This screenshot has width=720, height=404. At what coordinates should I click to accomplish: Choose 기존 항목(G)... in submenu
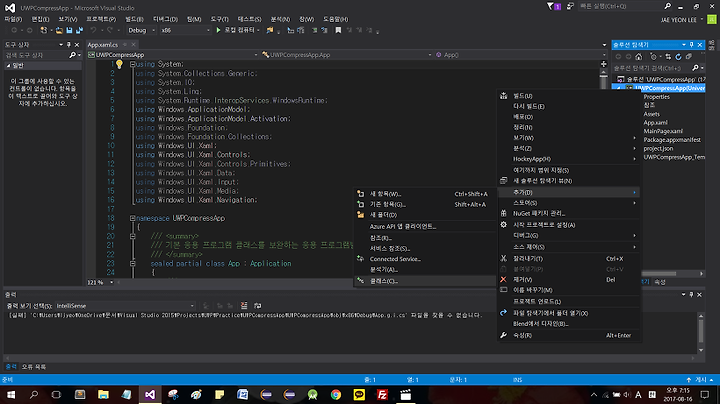(x=425, y=205)
